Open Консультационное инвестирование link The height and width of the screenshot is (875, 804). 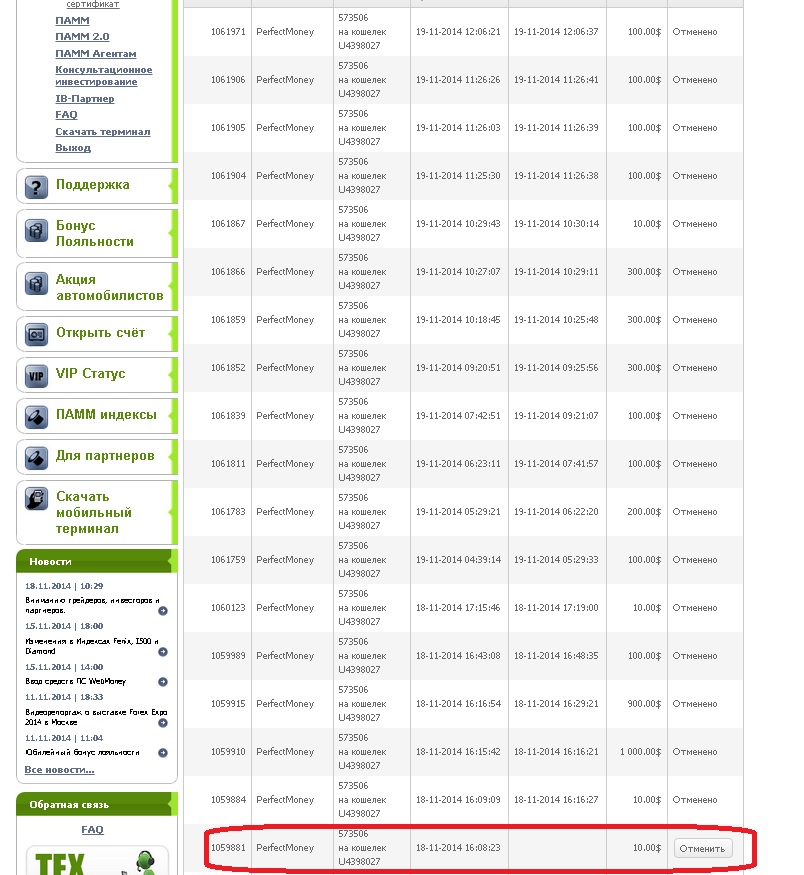104,76
